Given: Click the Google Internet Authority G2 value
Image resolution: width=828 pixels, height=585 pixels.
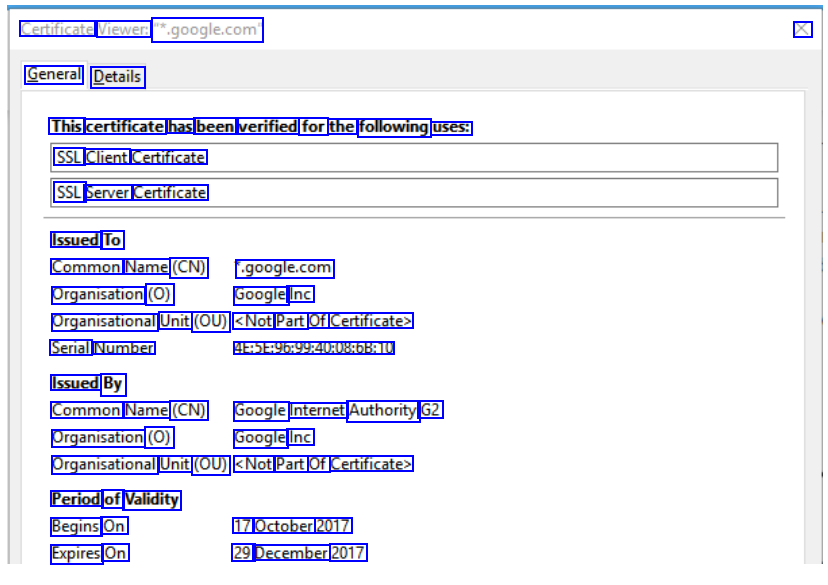Looking at the screenshot, I should (337, 410).
